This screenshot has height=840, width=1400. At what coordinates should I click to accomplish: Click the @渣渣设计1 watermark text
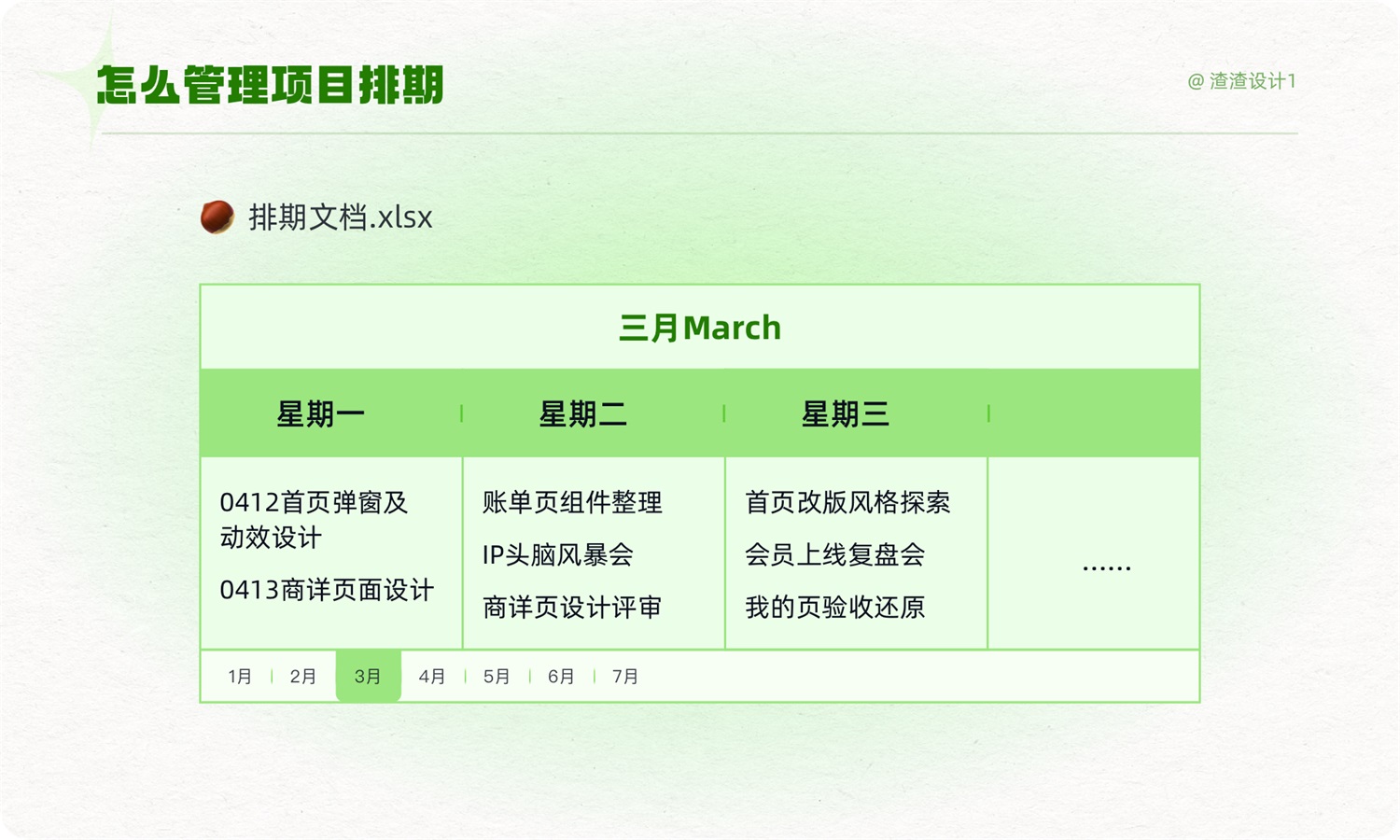point(1241,82)
